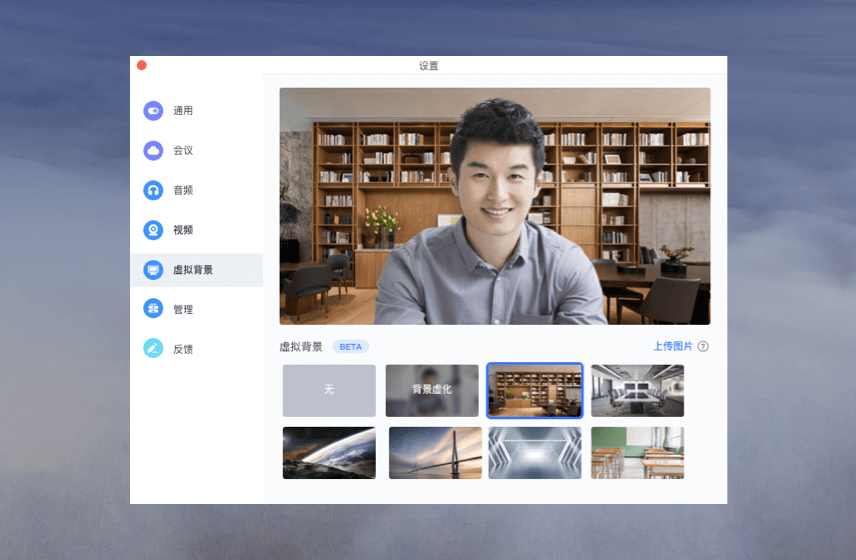The height and width of the screenshot is (560, 856).
Task: Open the 管理 settings tab
Action: coord(183,309)
